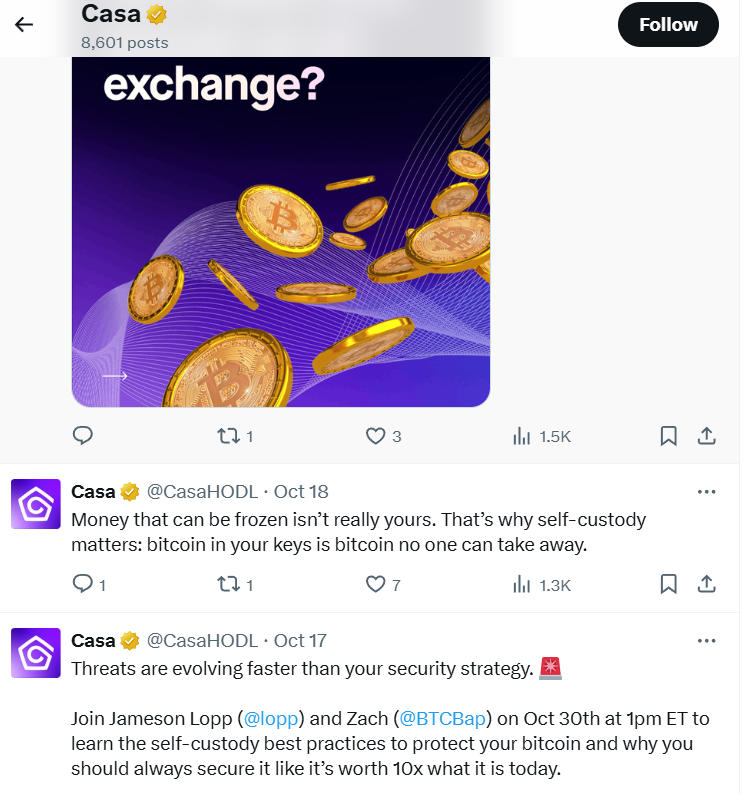
Task: Open more options on Oct 18 post
Action: tap(706, 491)
